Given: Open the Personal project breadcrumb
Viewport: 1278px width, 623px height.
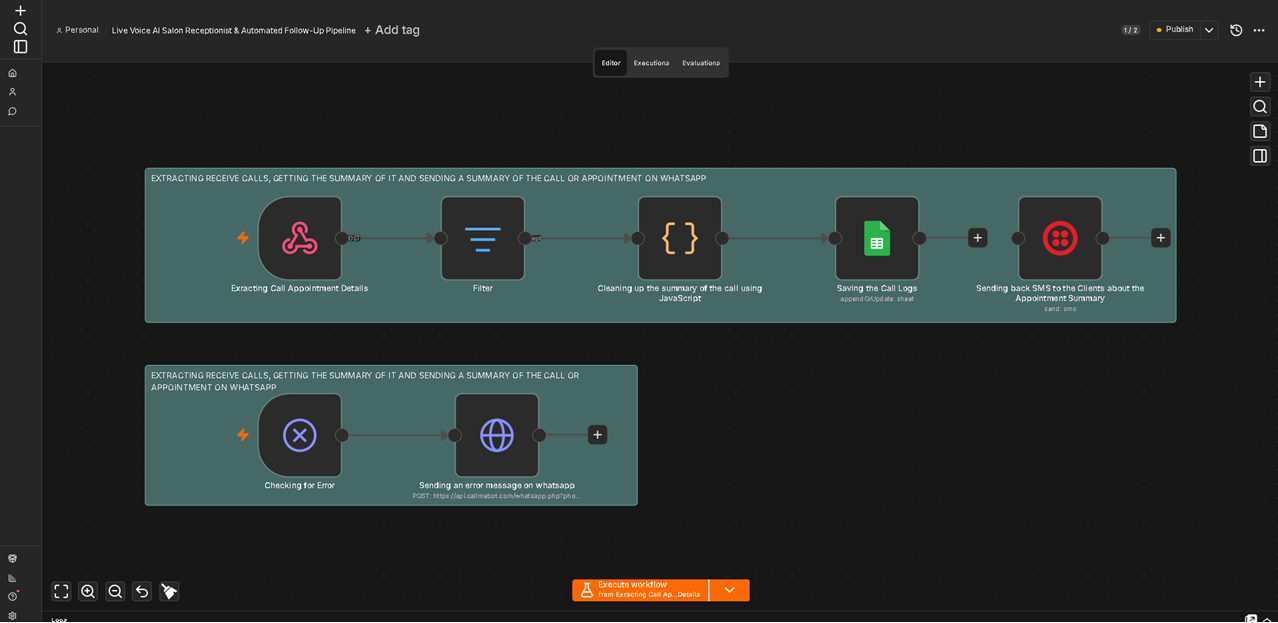Looking at the screenshot, I should coord(77,30).
